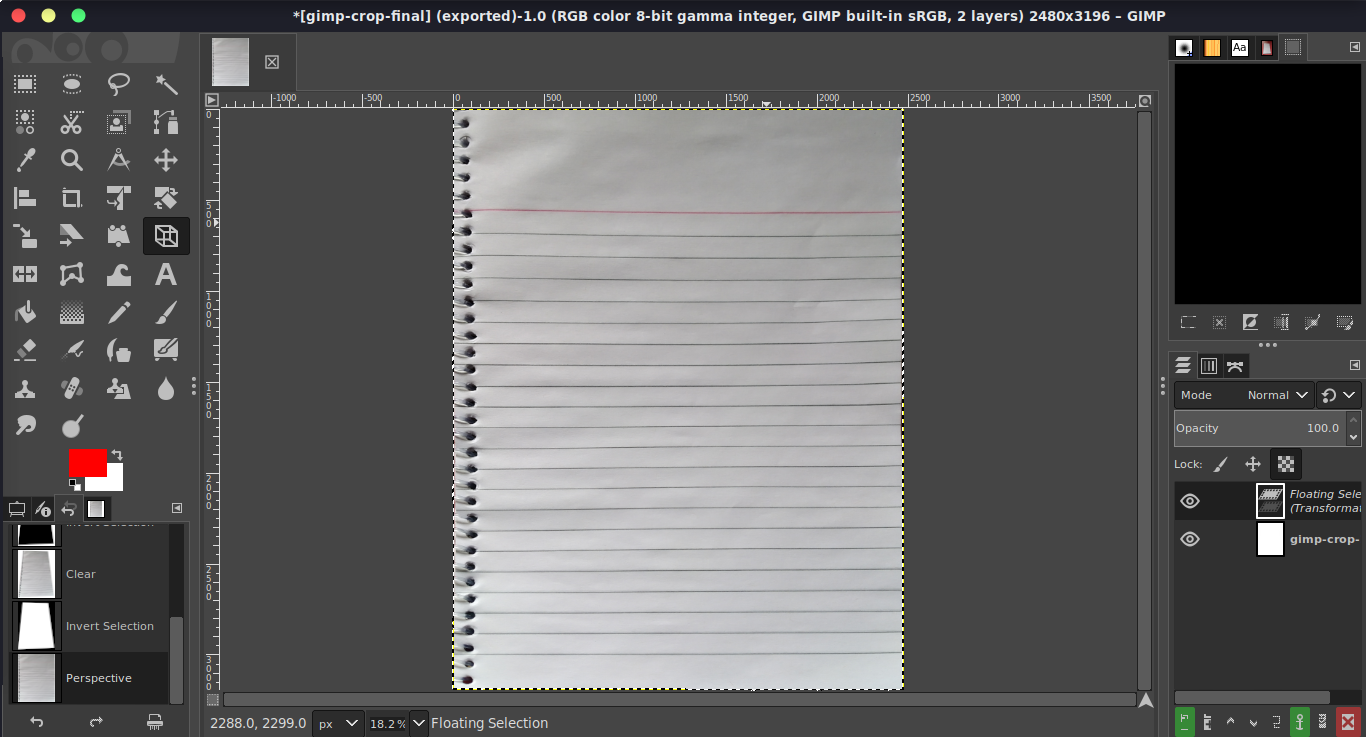The width and height of the screenshot is (1366, 737).
Task: Select the Crop tool
Action: [71, 198]
